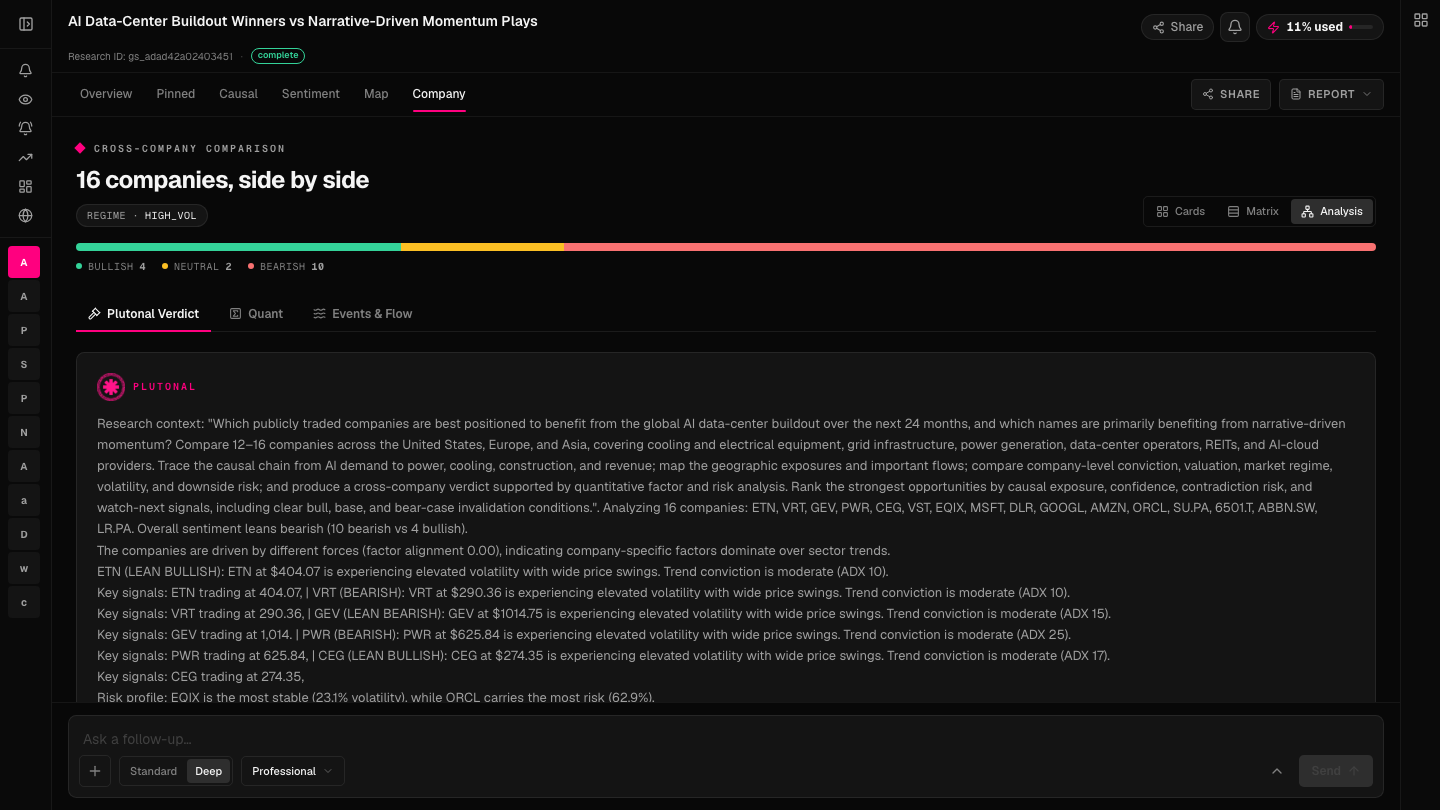Select the Analysis view
Screen dimensions: 1440x810
[1332, 211]
